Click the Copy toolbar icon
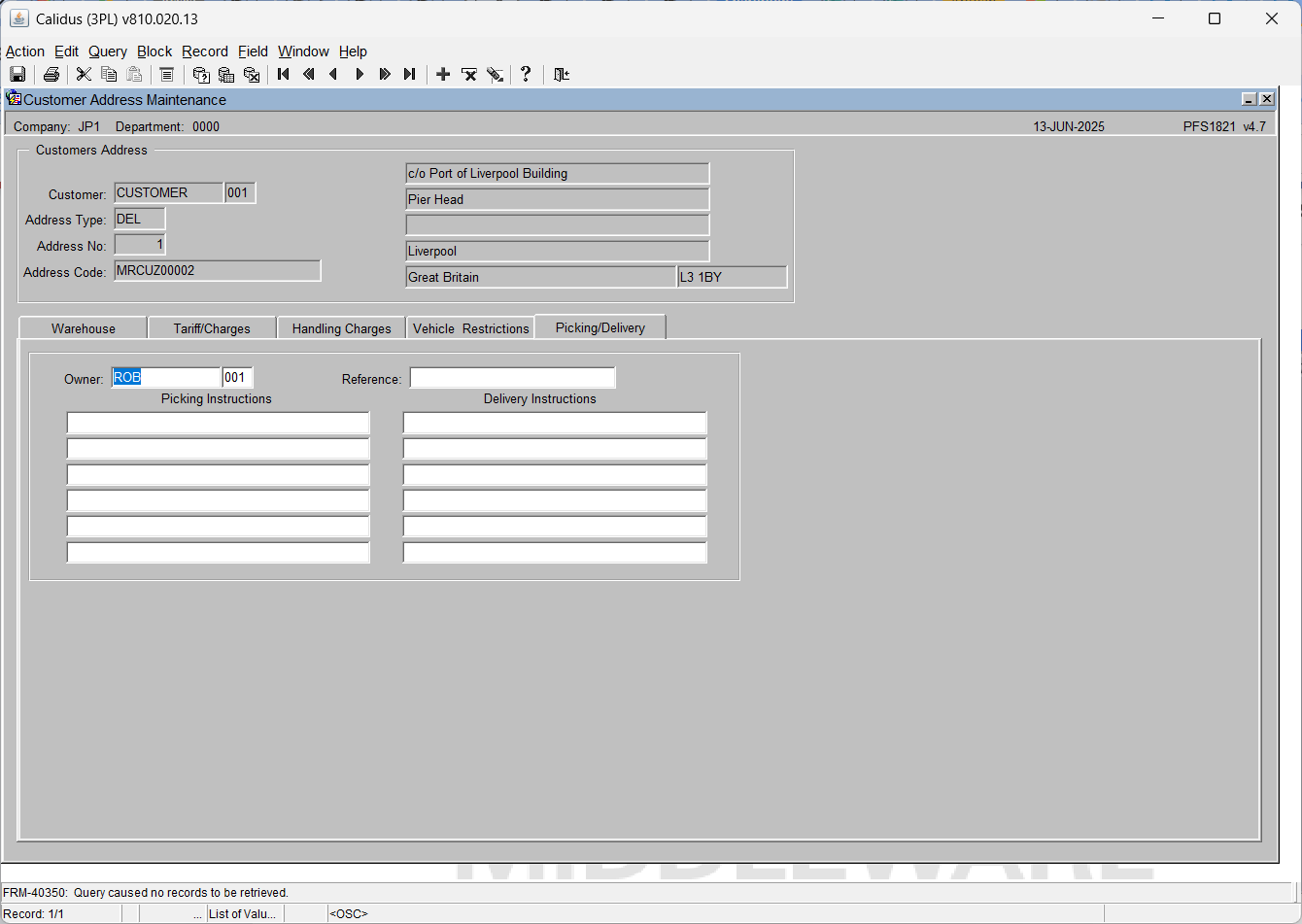This screenshot has width=1302, height=924. 109,75
